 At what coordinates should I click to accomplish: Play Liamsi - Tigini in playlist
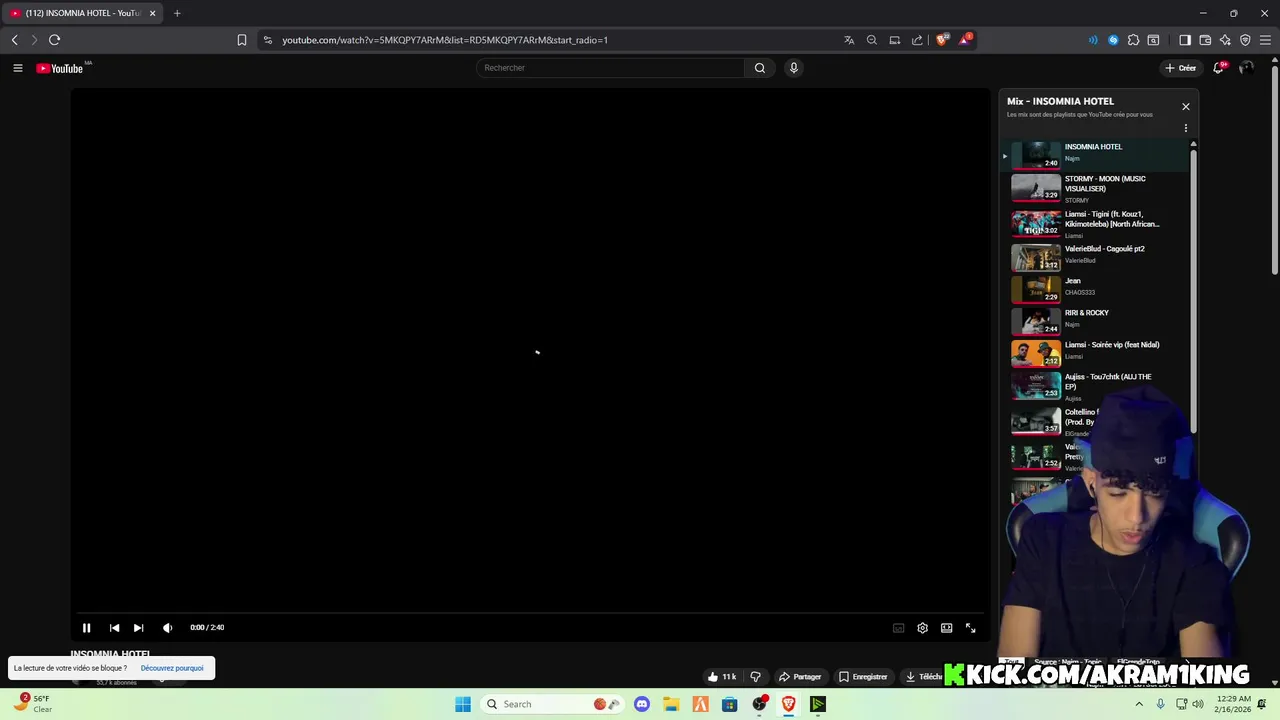click(x=1096, y=223)
